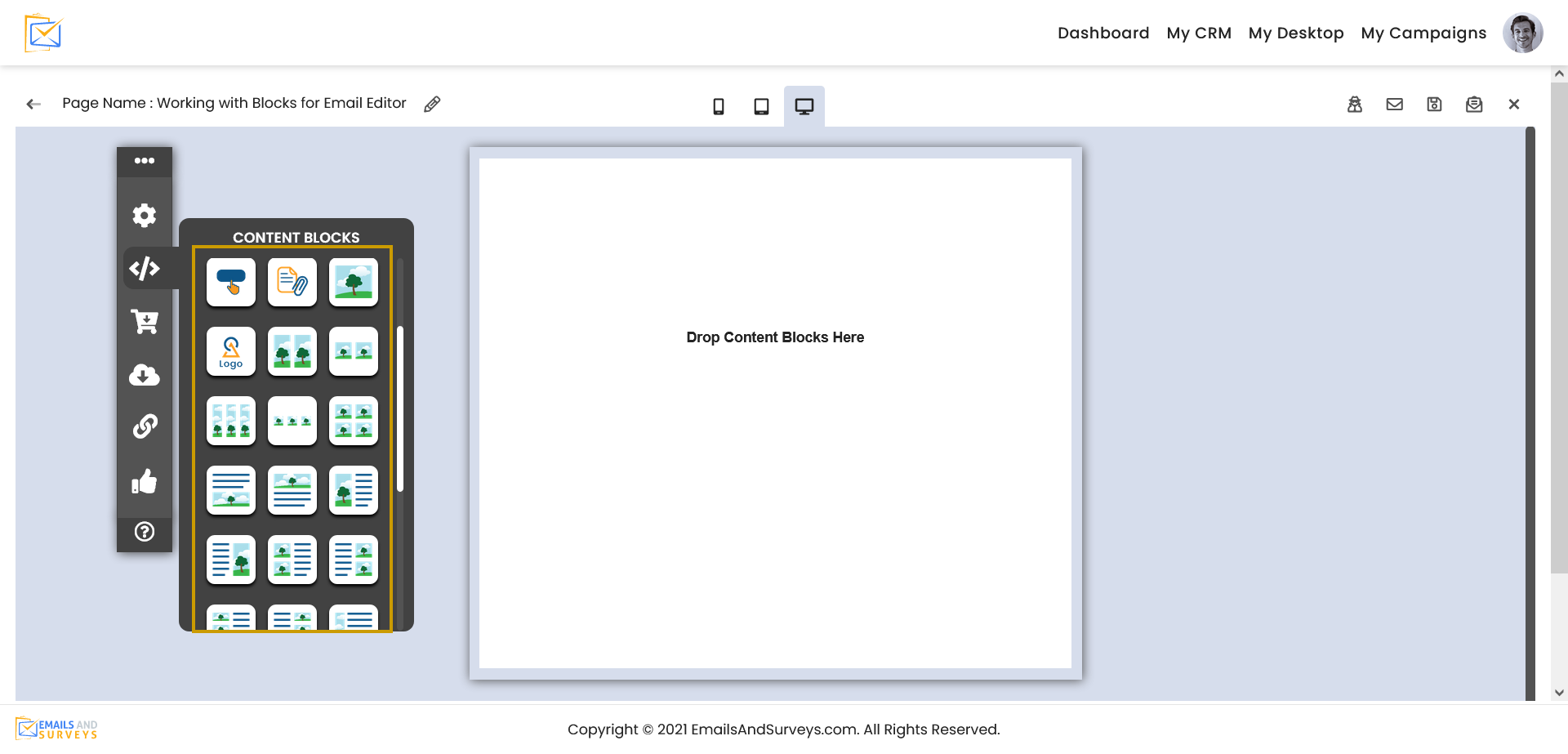This screenshot has width=1568, height=754.
Task: Click the back arrow next to Page Name
Action: [33, 104]
